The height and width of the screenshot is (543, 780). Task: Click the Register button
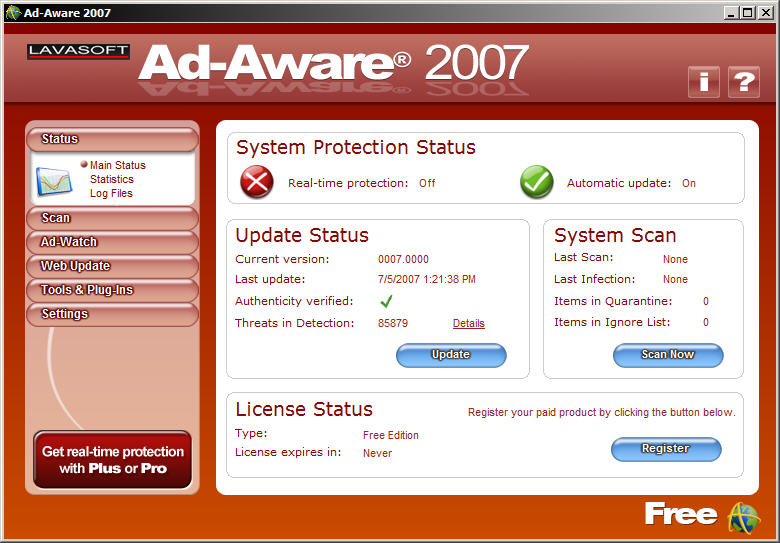point(666,449)
